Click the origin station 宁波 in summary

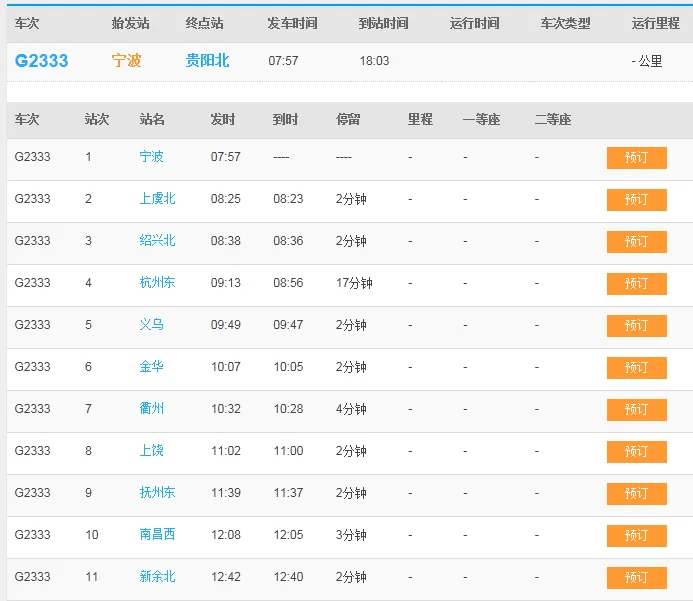tap(126, 61)
